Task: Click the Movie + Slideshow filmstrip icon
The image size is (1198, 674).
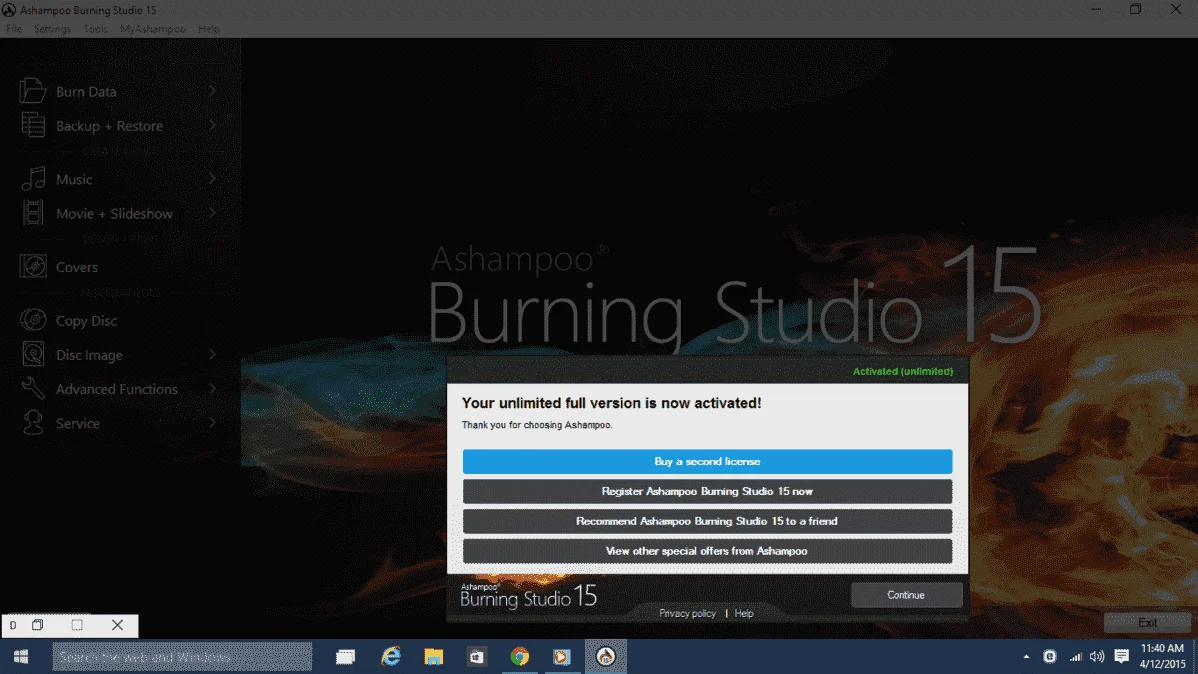Action: (x=33, y=212)
